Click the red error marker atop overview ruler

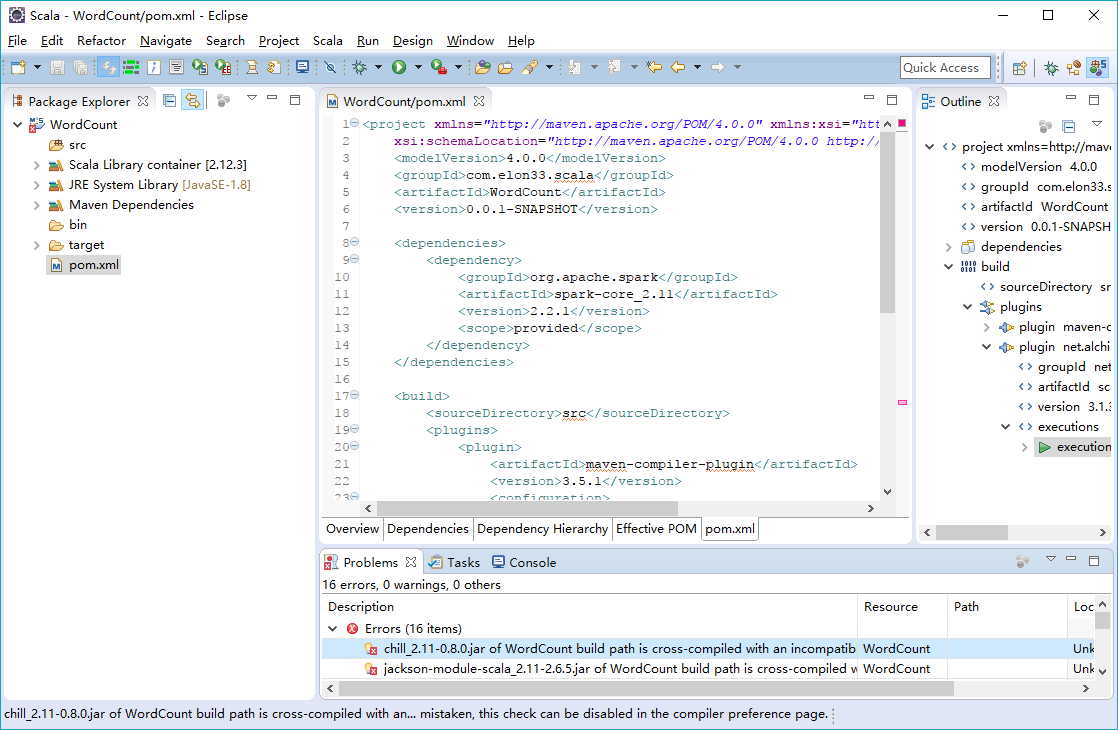coord(902,123)
